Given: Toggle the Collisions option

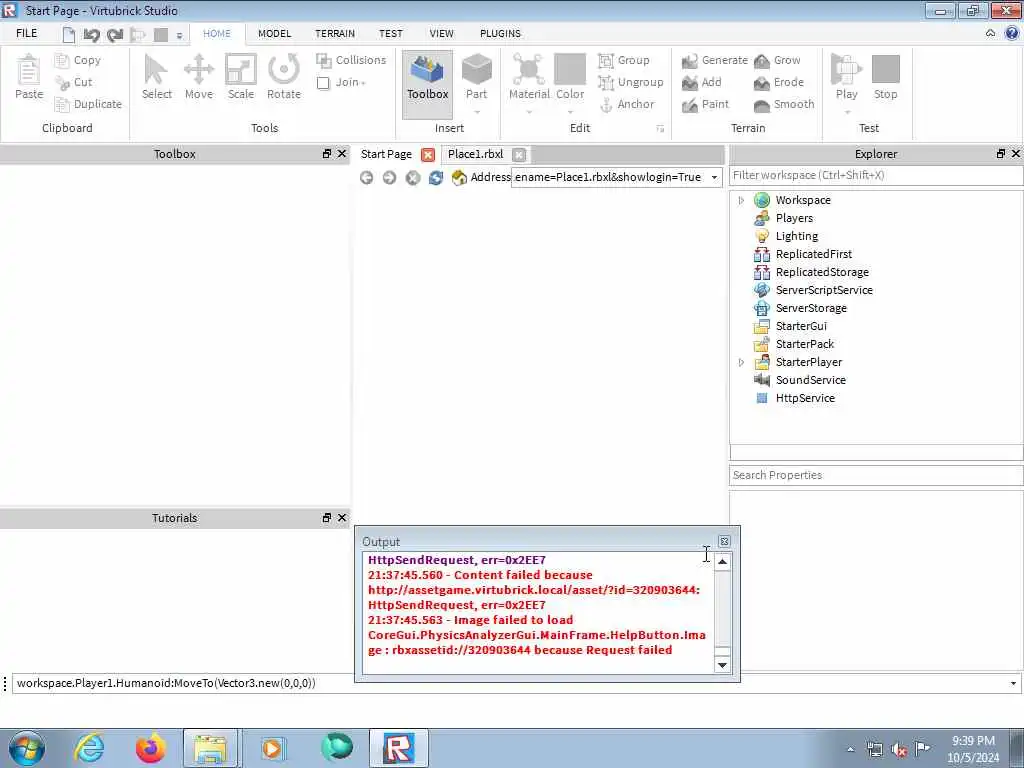Looking at the screenshot, I should 351,60.
